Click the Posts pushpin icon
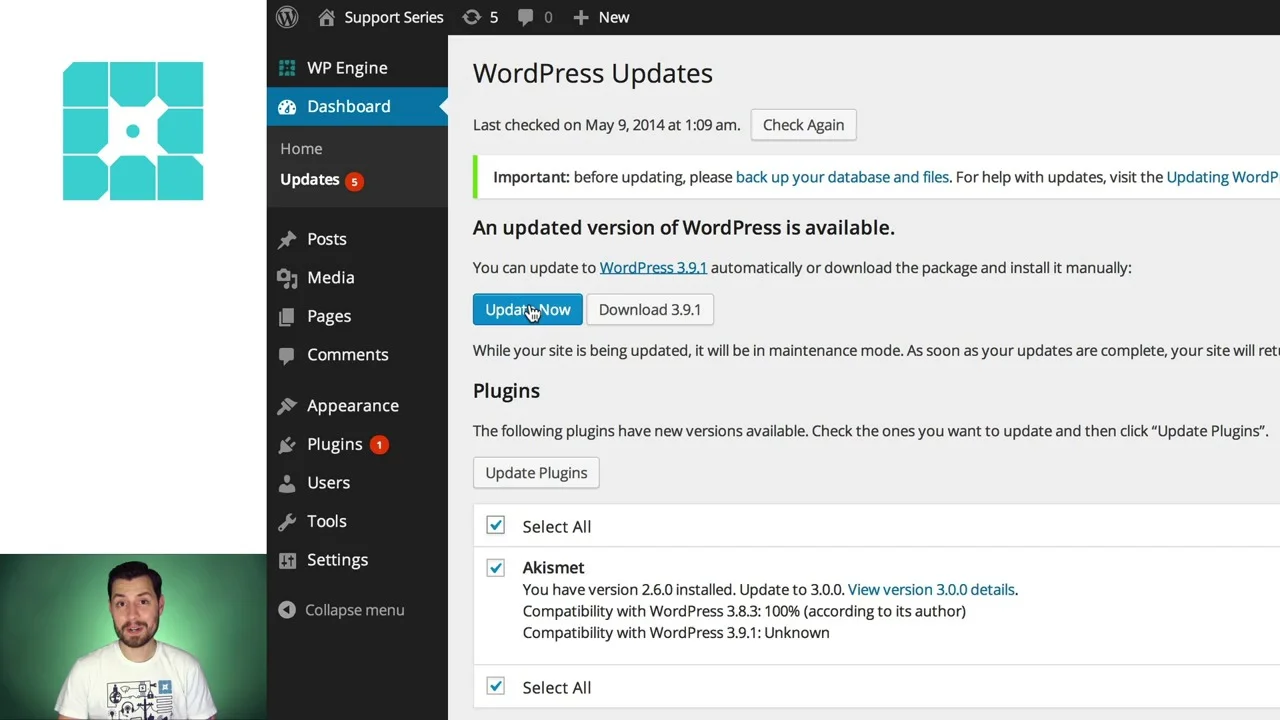The image size is (1280, 720). (287, 239)
